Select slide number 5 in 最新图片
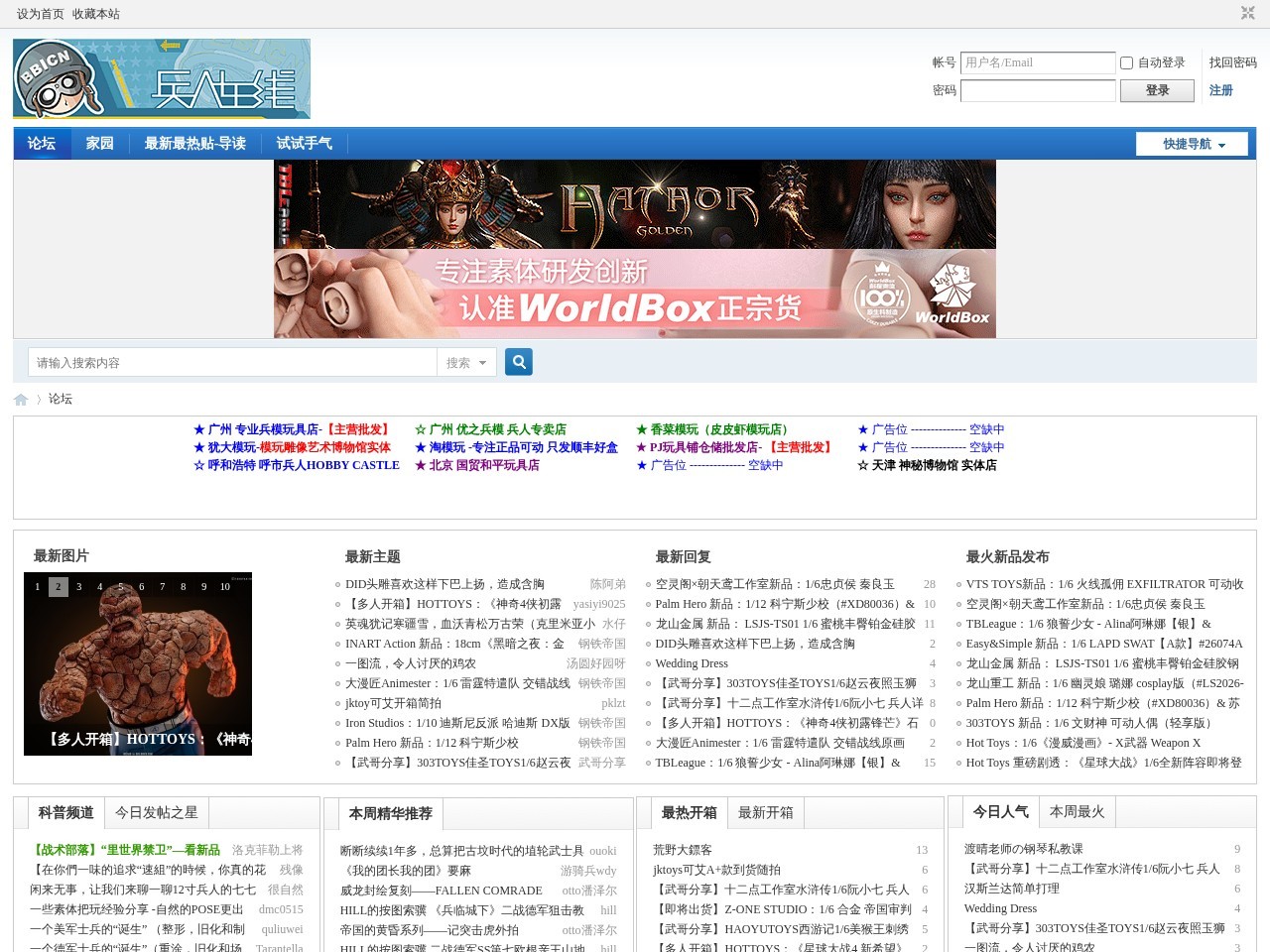 tap(121, 587)
